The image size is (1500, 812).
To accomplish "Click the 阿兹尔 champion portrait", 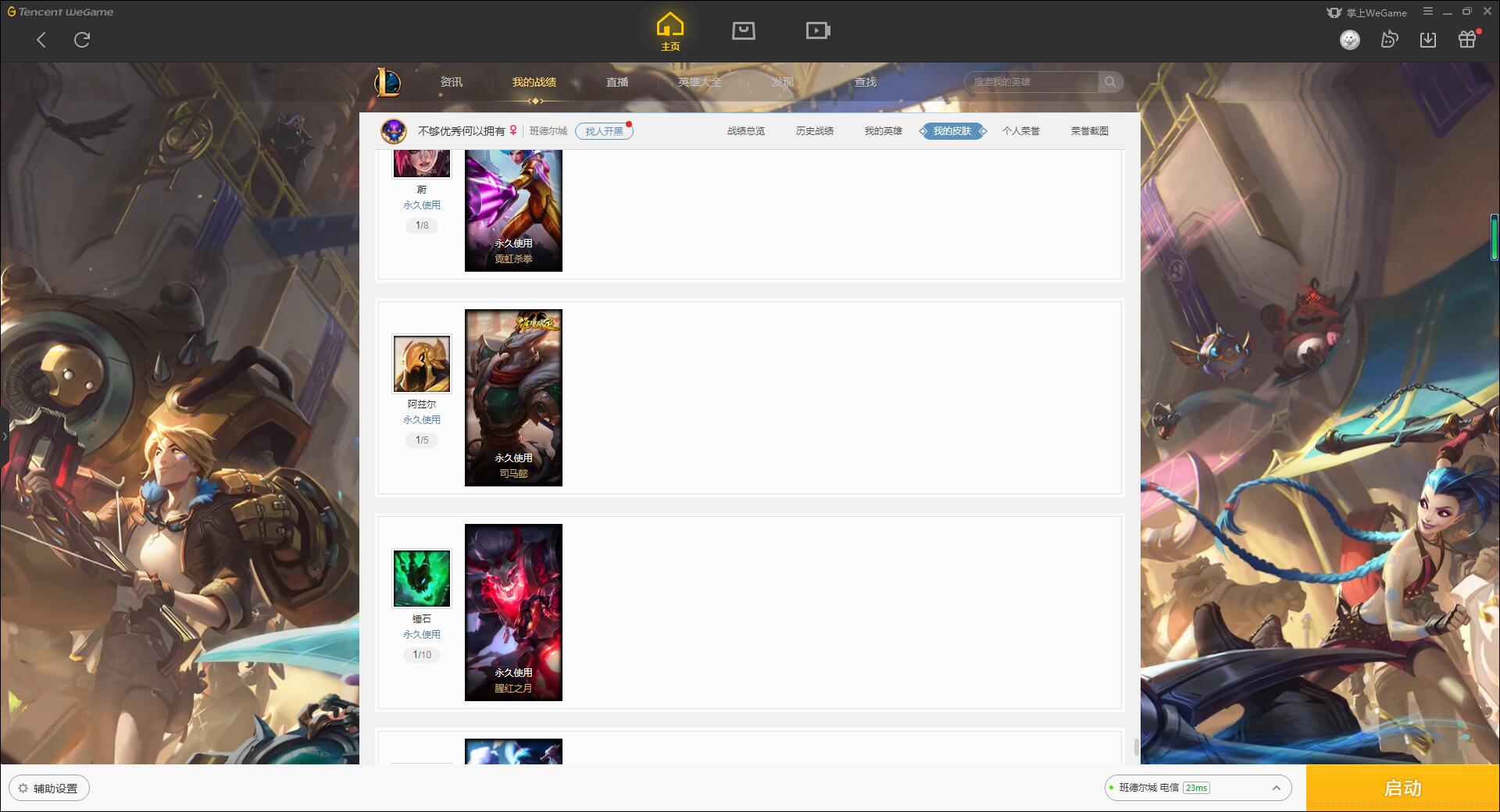I will [x=422, y=364].
